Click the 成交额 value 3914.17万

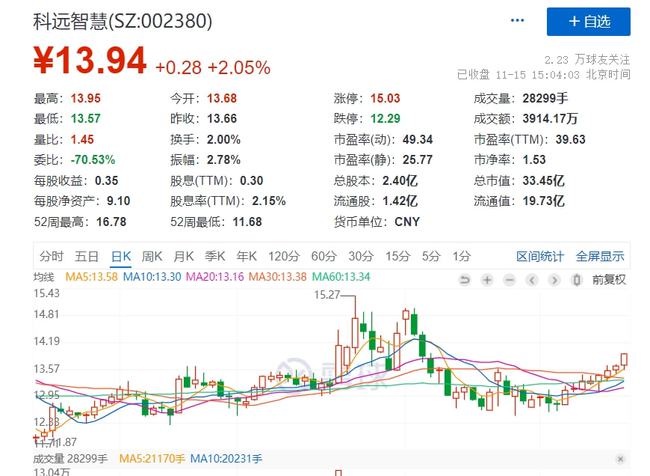[550, 119]
